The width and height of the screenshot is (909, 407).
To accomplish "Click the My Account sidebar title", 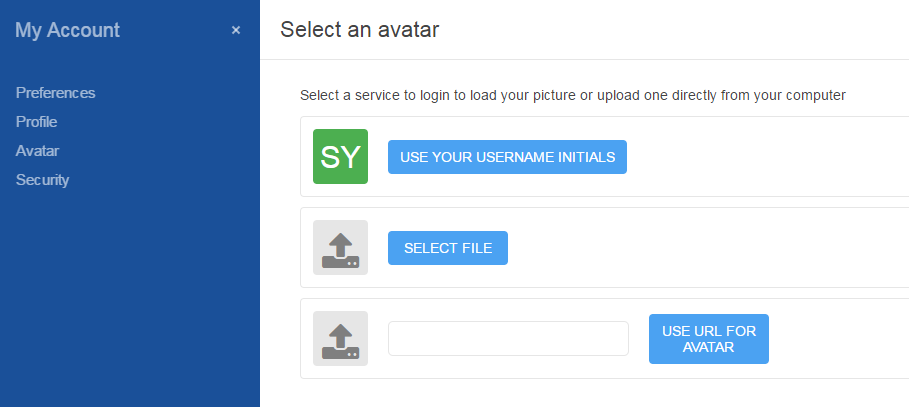I will (67, 30).
